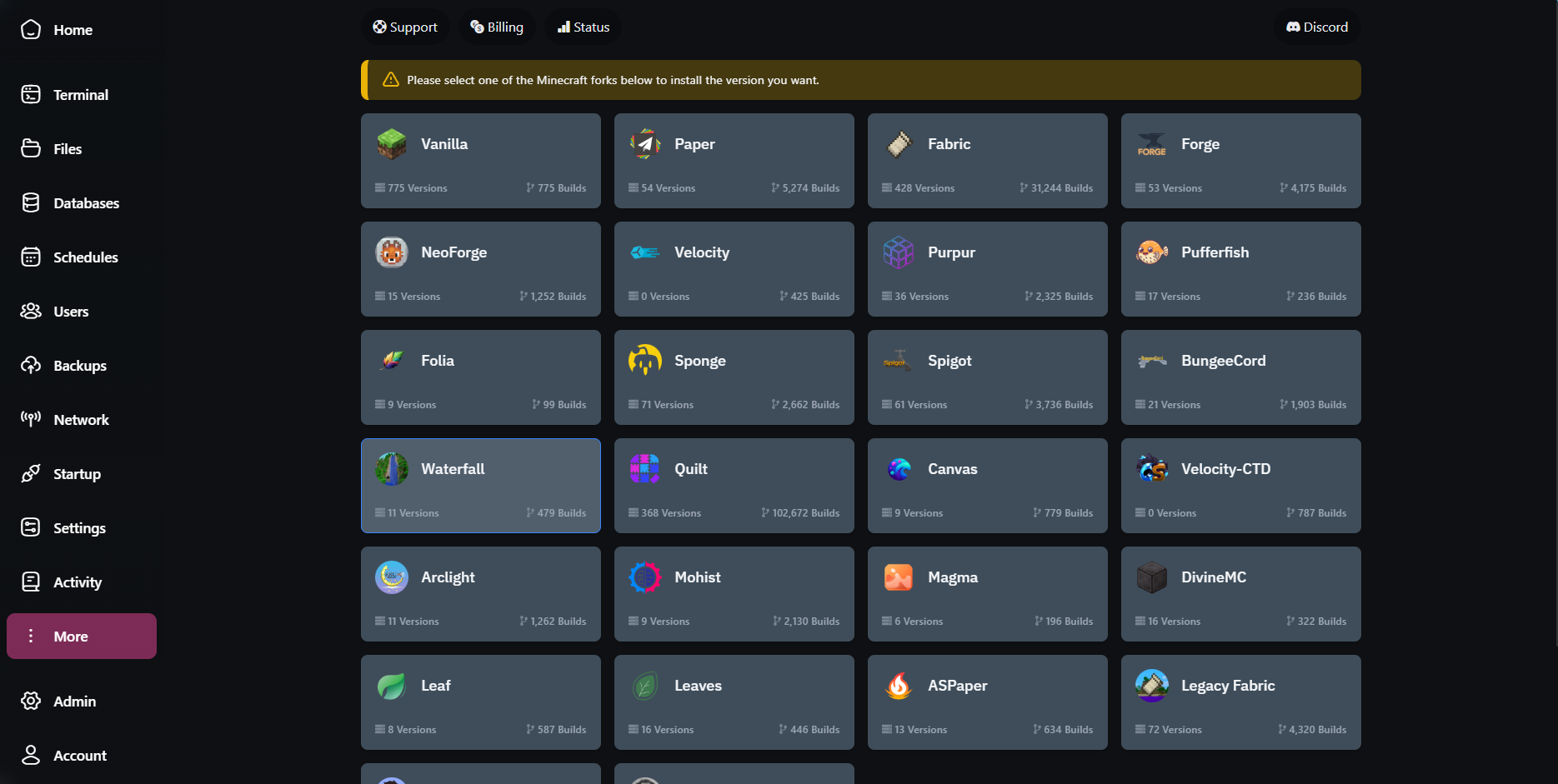This screenshot has width=1558, height=784.
Task: Choose the Fabric fork card
Action: (x=987, y=161)
